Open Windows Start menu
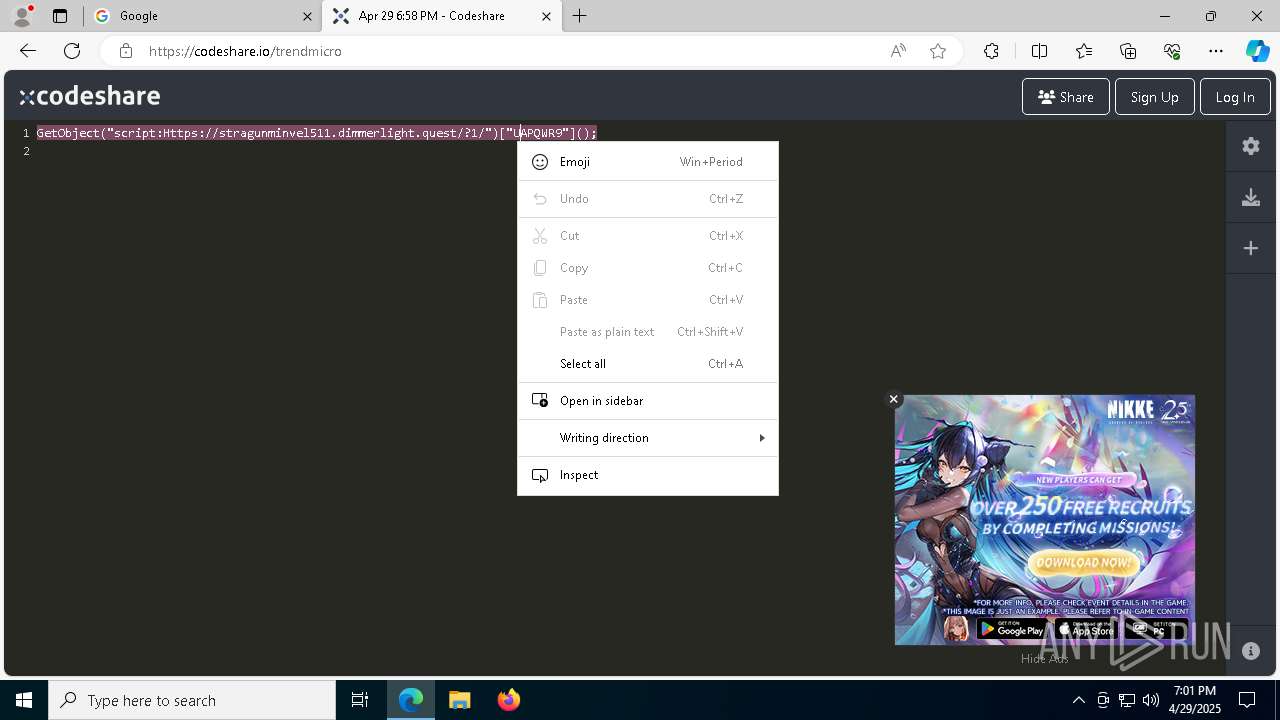Screen dimensions: 1280x720 point(24,700)
